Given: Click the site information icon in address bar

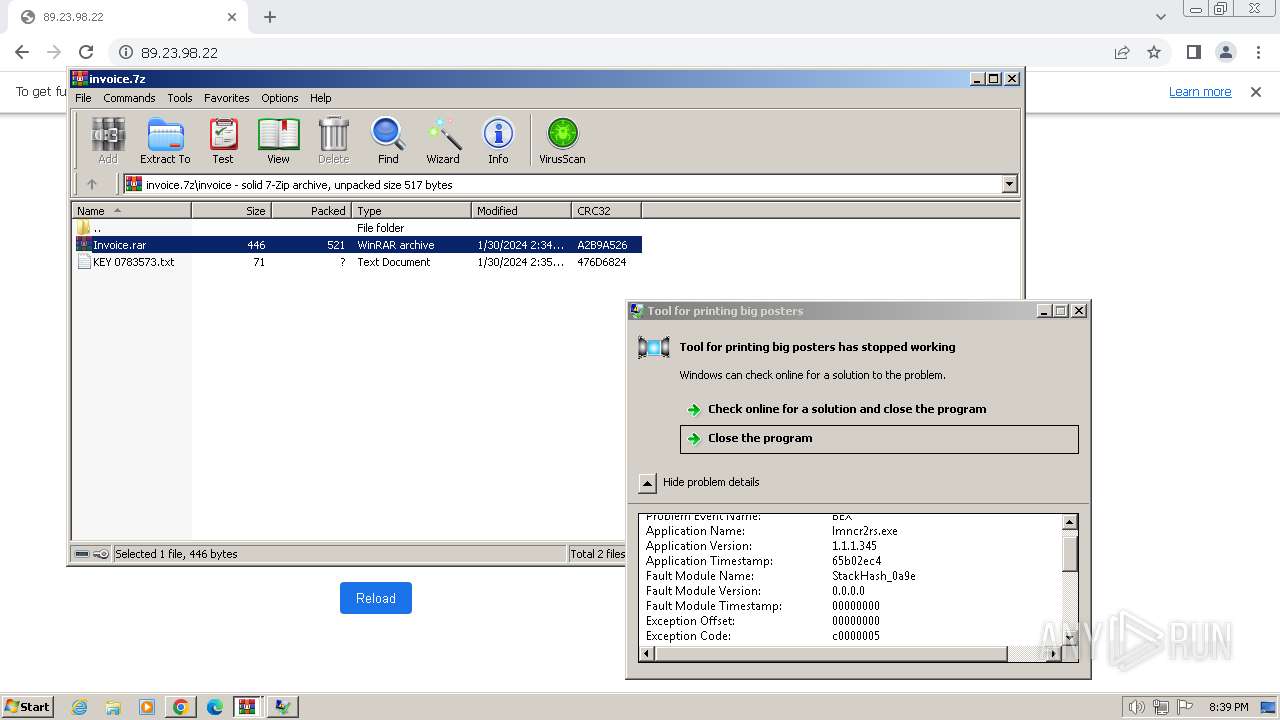Looking at the screenshot, I should [126, 52].
